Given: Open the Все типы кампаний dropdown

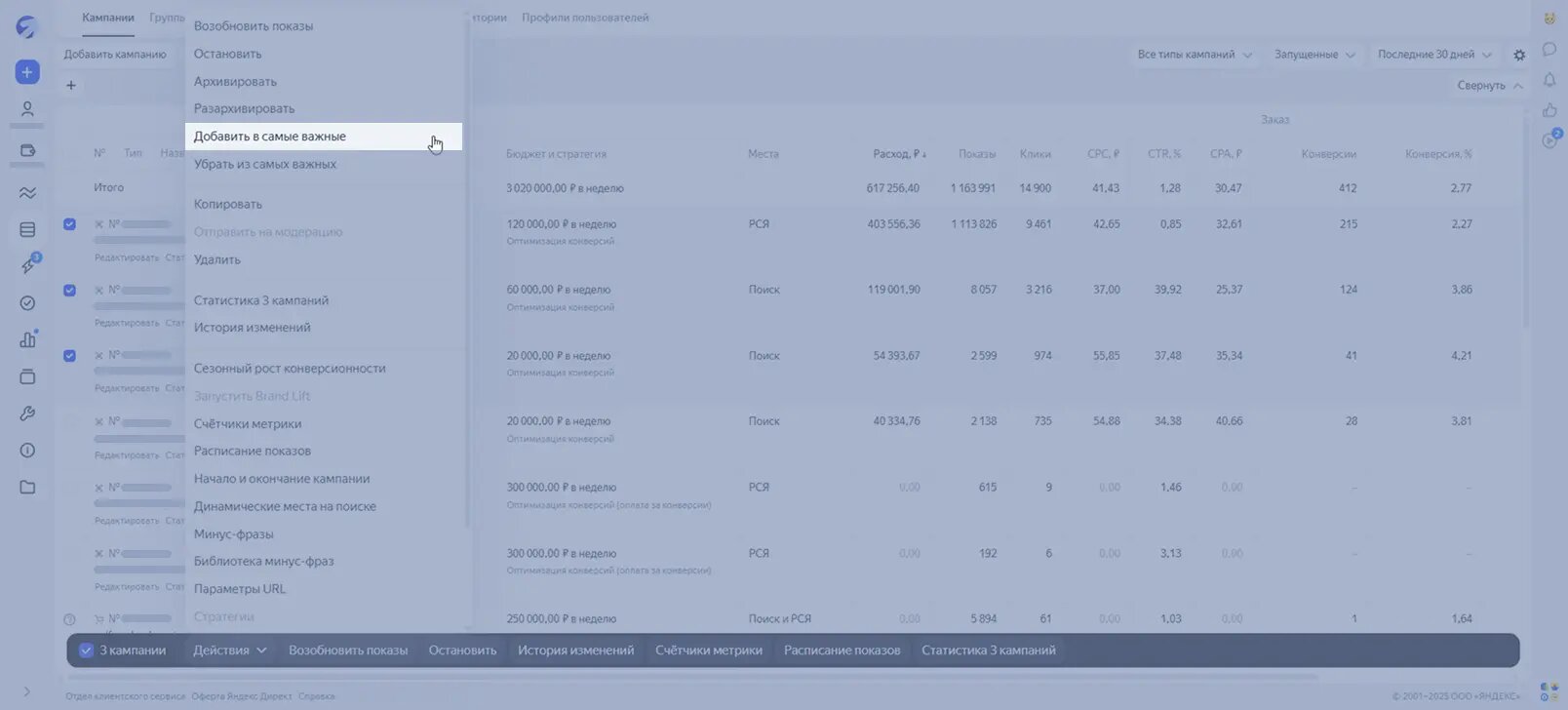Looking at the screenshot, I should (1195, 55).
